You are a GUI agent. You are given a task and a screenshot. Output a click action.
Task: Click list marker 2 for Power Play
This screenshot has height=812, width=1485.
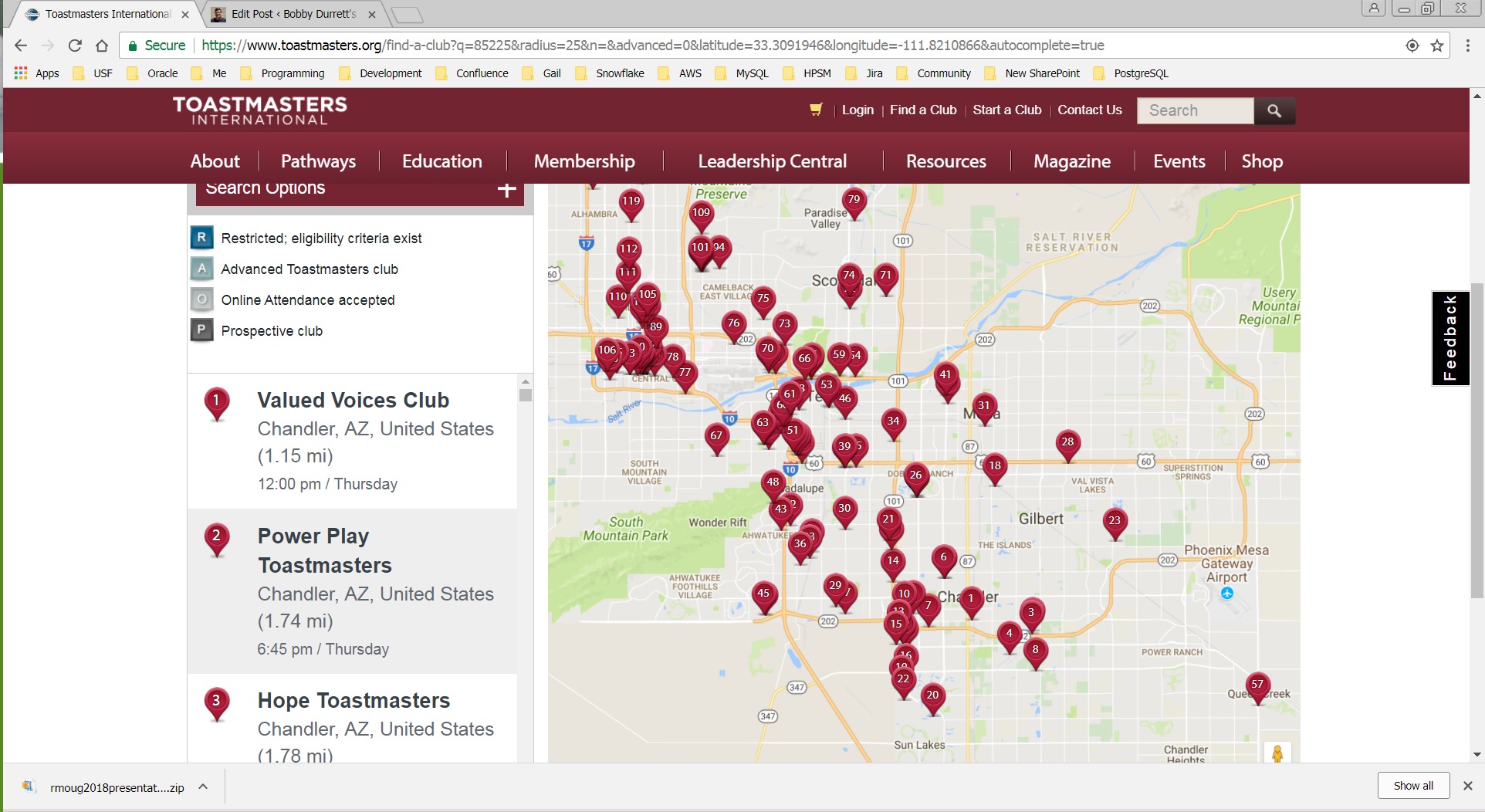point(217,540)
